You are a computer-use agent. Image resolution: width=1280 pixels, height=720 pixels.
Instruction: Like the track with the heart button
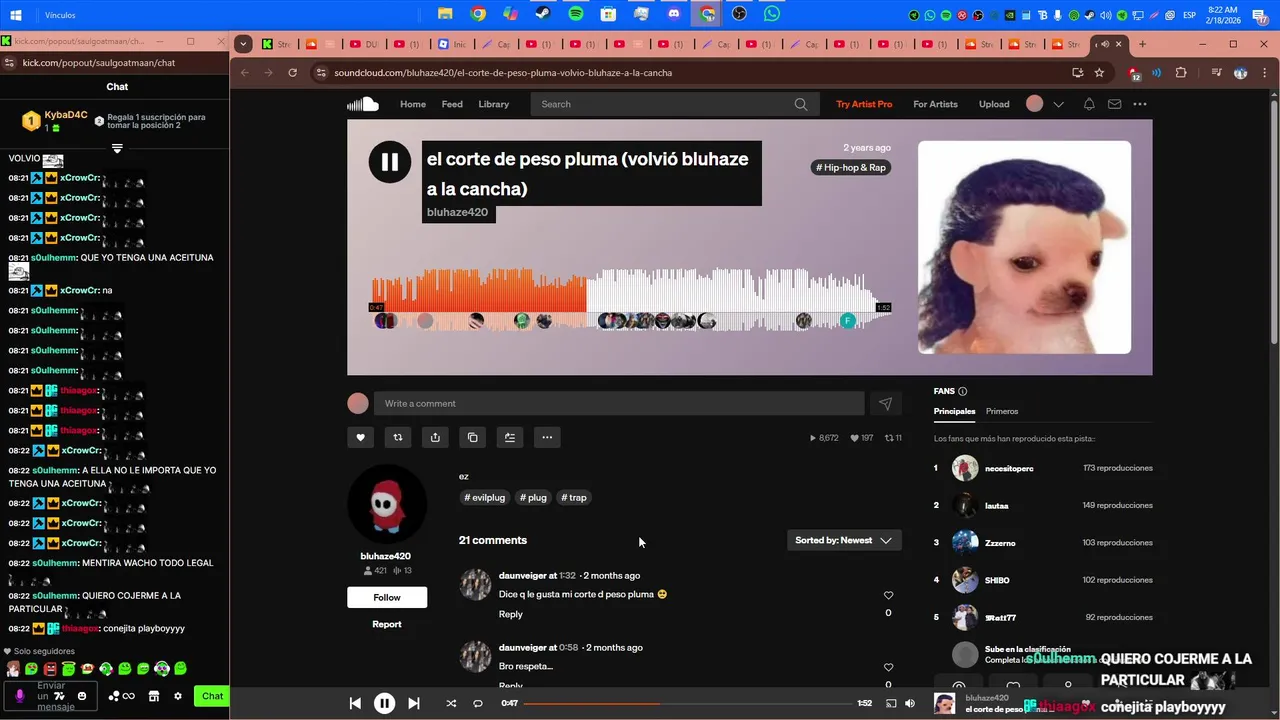pos(360,437)
